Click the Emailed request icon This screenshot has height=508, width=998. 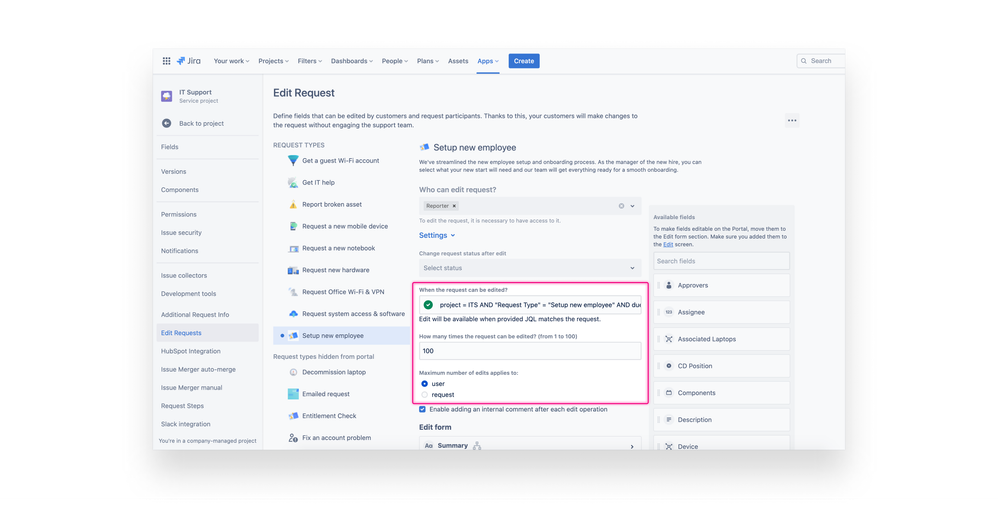pyautogui.click(x=293, y=394)
